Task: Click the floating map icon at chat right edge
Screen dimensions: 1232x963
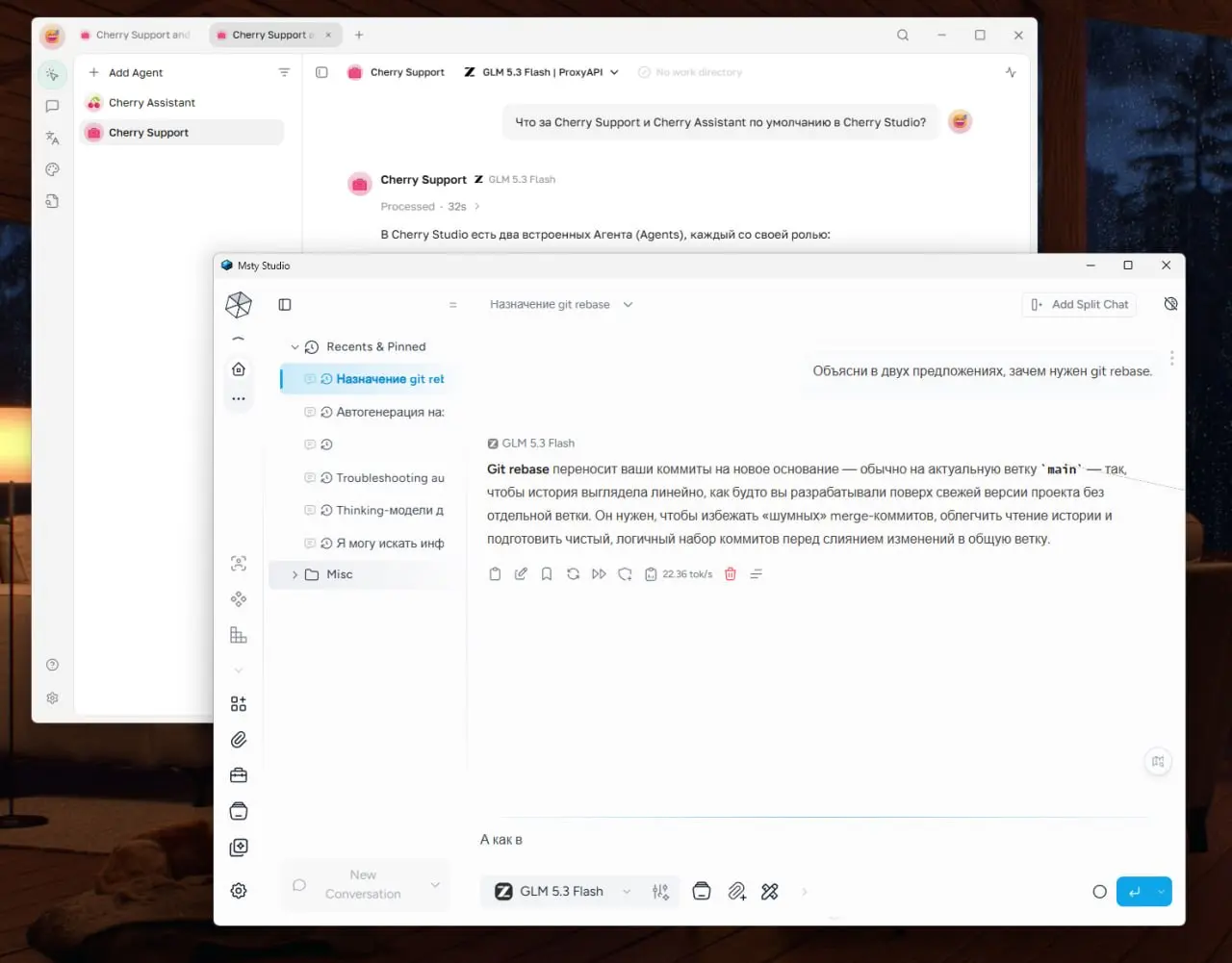Action: [x=1158, y=762]
